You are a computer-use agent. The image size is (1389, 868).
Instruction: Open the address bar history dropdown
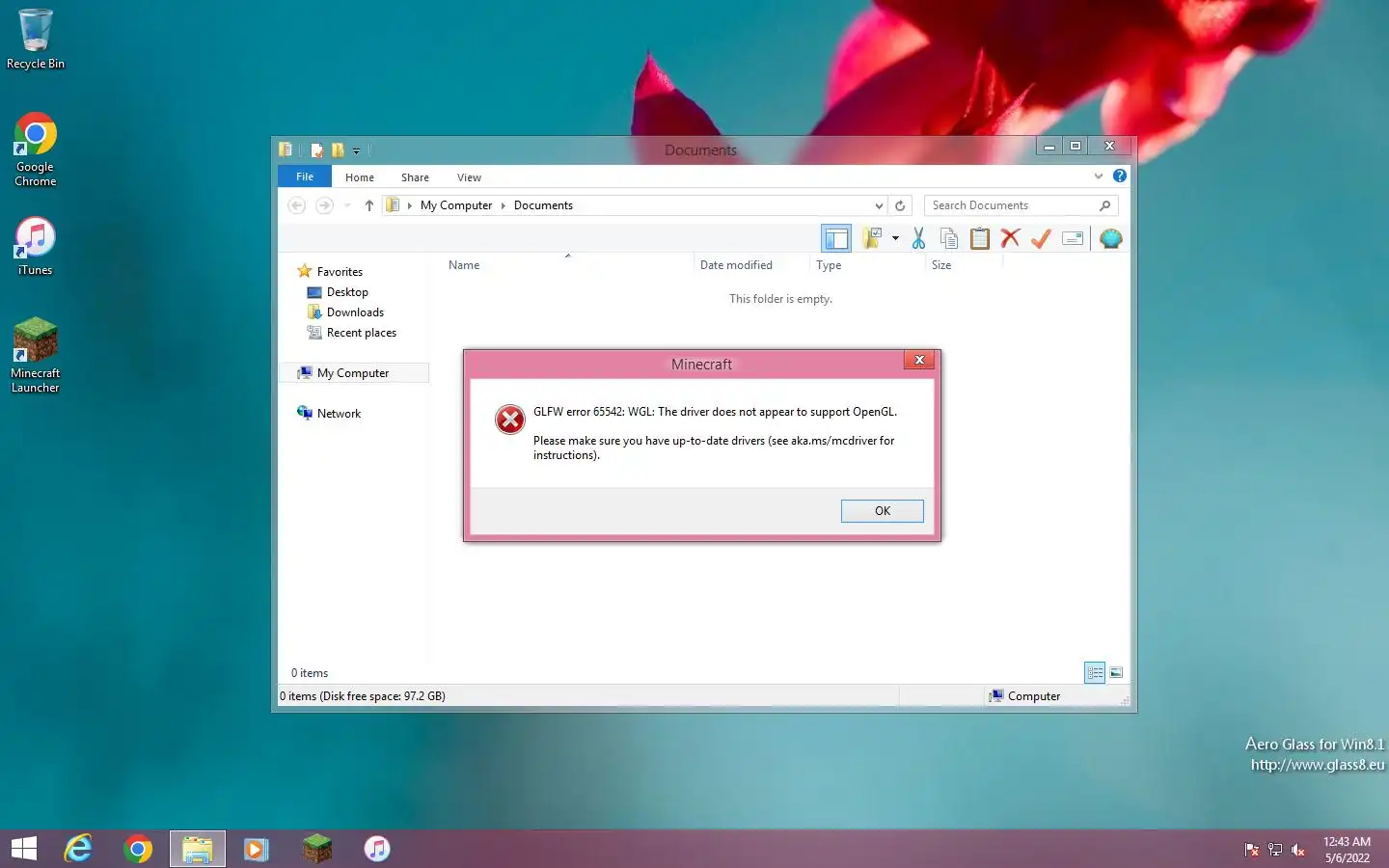pos(879,205)
